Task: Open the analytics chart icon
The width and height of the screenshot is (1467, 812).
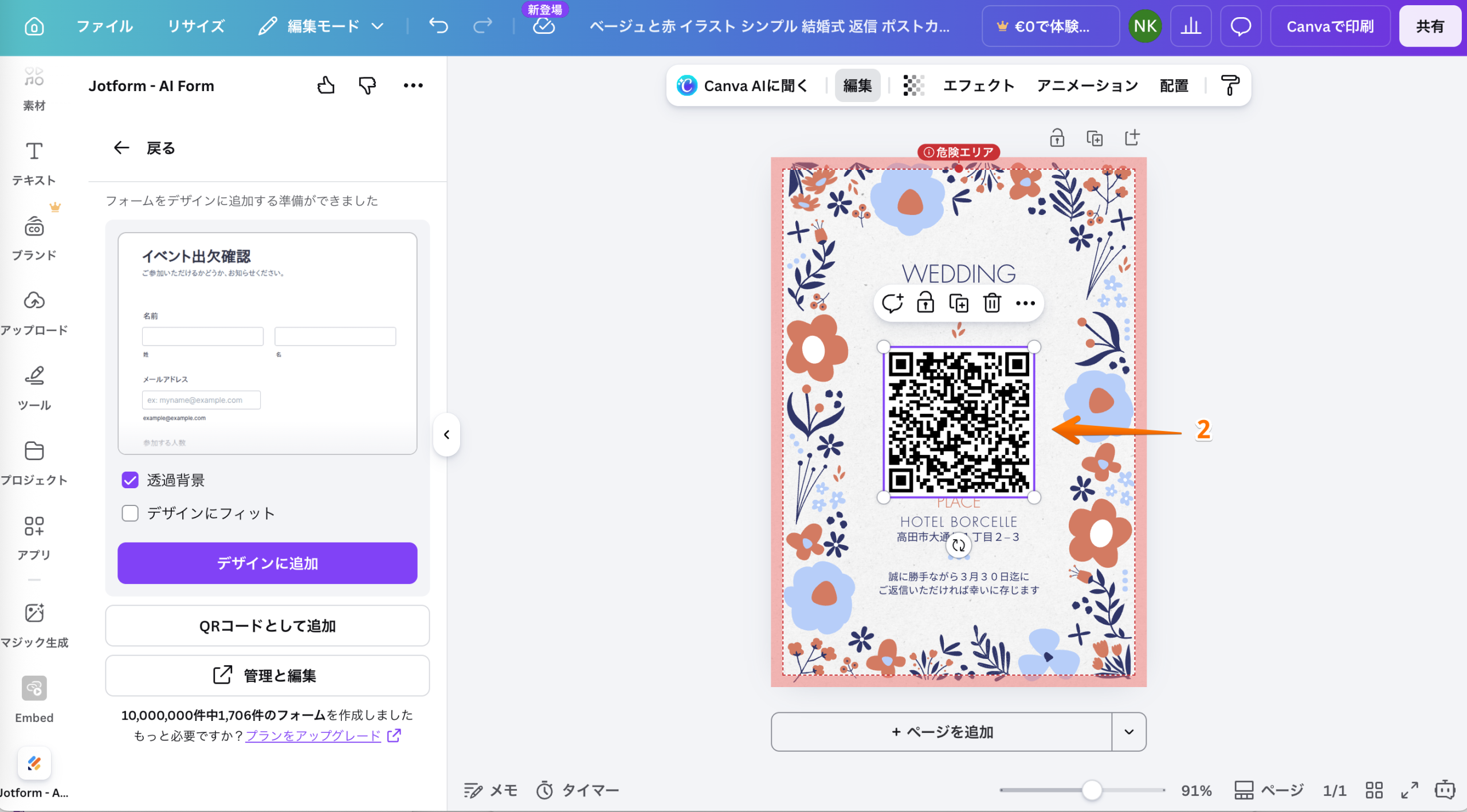Action: point(1191,26)
